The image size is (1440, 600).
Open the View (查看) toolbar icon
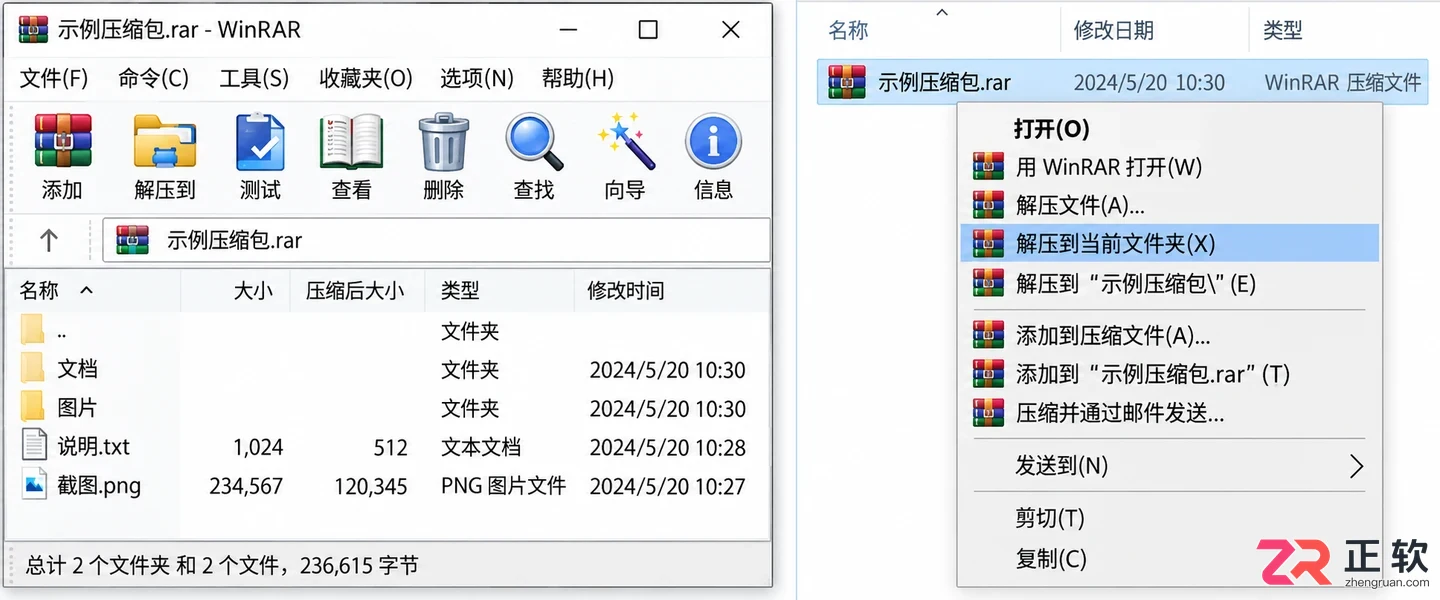click(x=351, y=141)
